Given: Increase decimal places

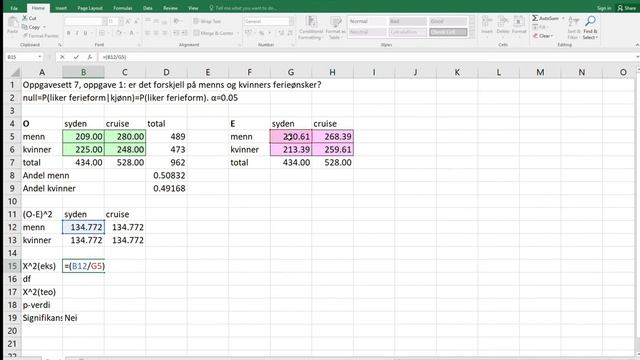Looking at the screenshot, I should (281, 33).
